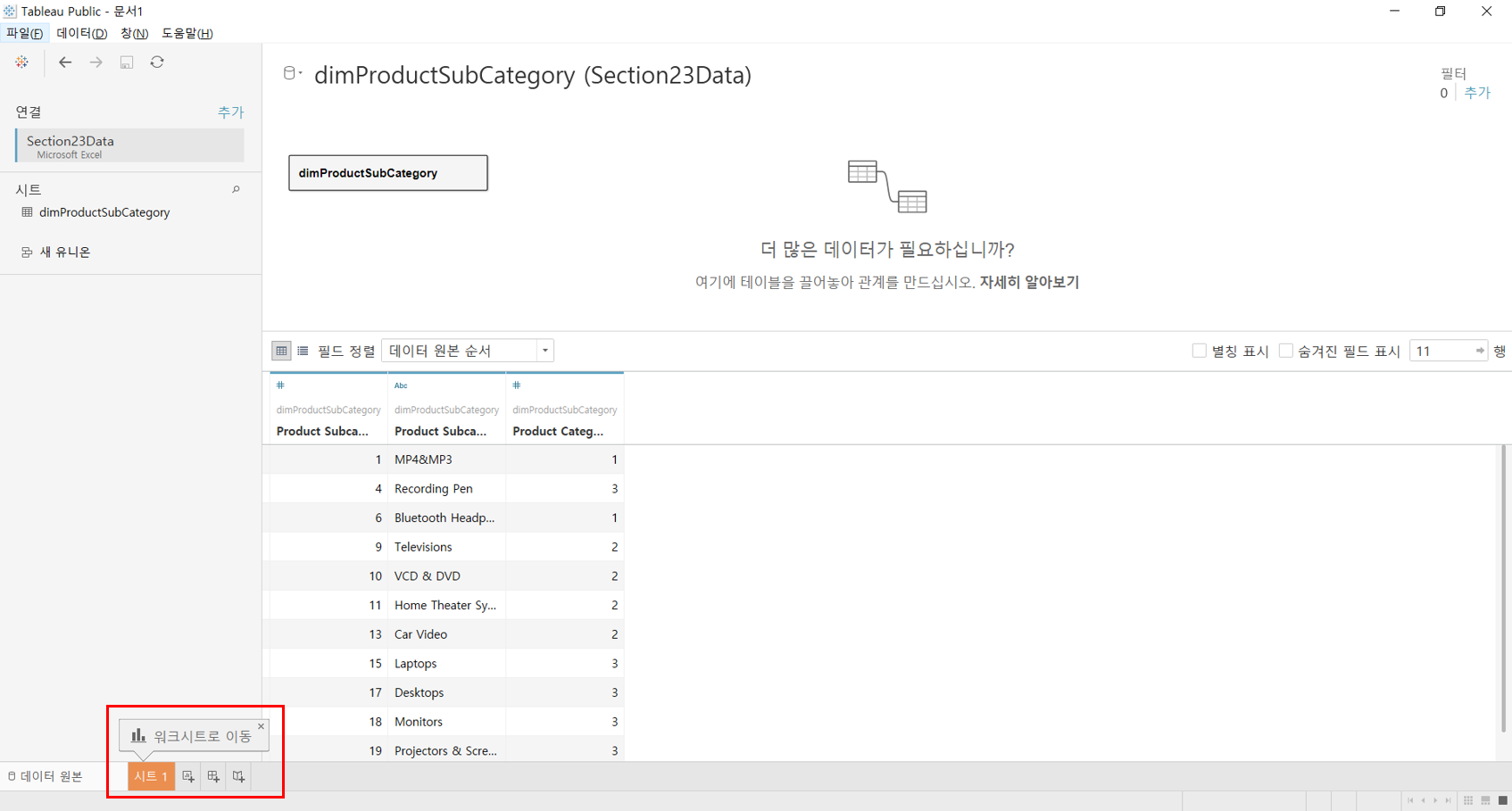Screen dimensions: 1512x811
Task: Click the data grid vertical scrollbar
Action: (x=1503, y=589)
